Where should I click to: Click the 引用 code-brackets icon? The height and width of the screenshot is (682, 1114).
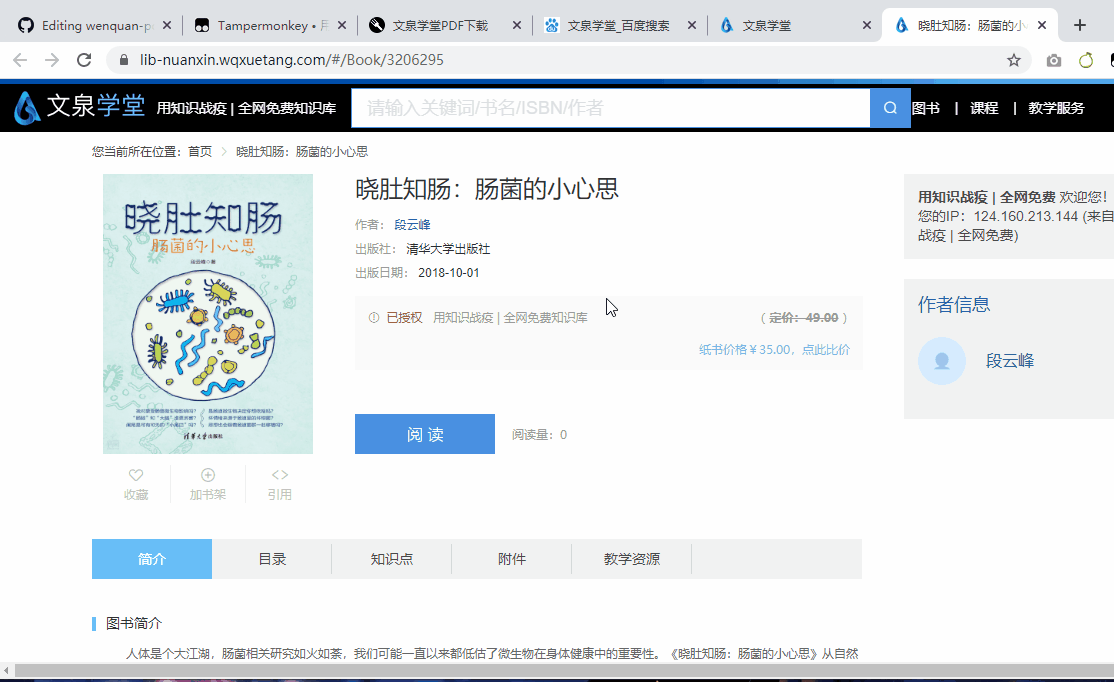[x=280, y=475]
